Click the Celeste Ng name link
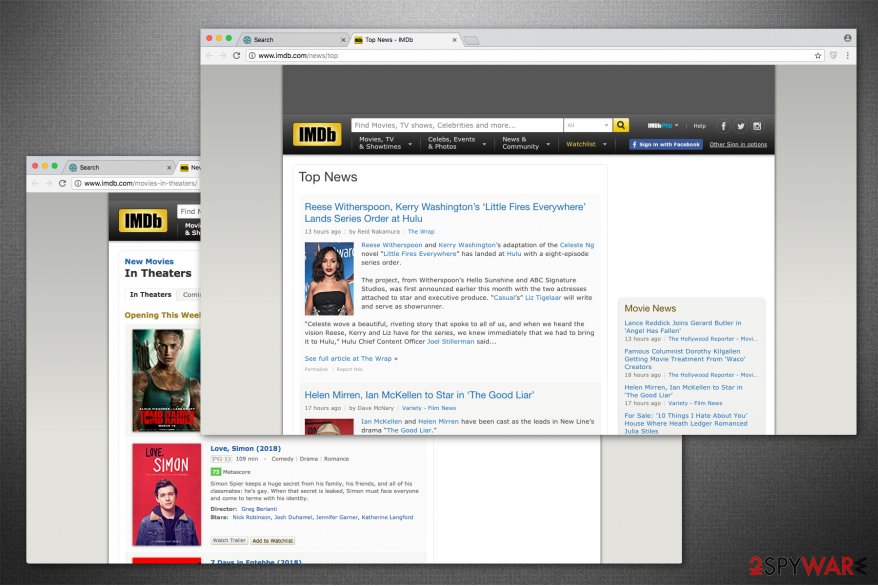The height and width of the screenshot is (586, 878). pyautogui.click(x=577, y=245)
